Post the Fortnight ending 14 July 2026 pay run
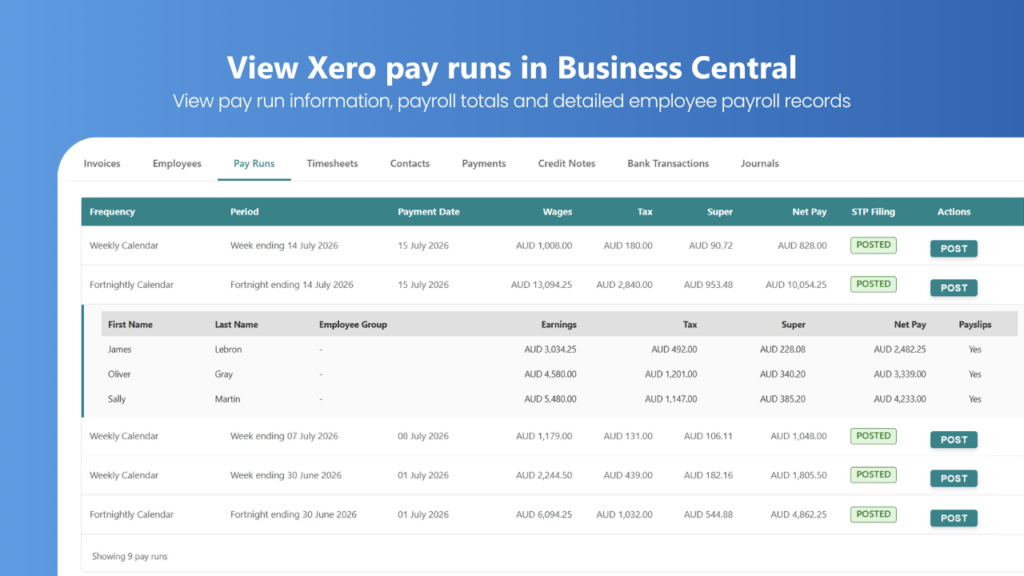The image size is (1024, 576). pyautogui.click(x=953, y=287)
